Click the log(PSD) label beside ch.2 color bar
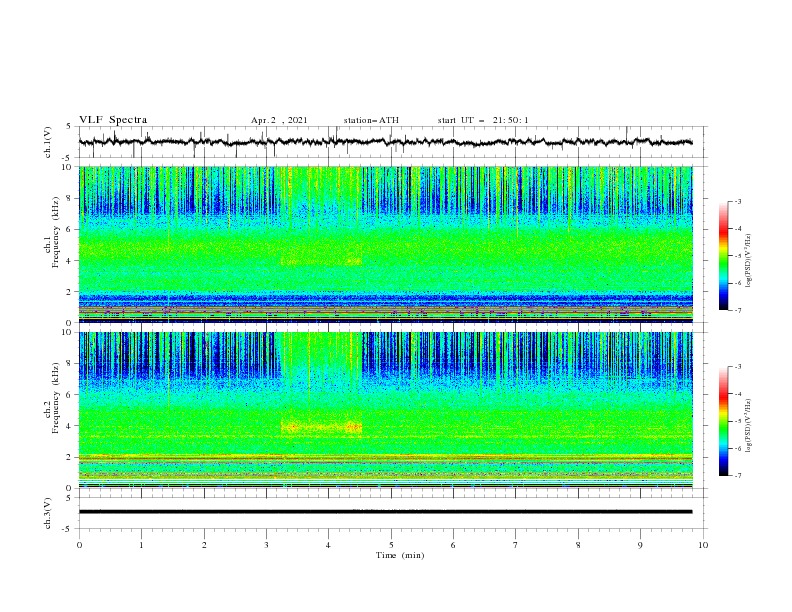The width and height of the screenshot is (792, 612). tap(749, 426)
